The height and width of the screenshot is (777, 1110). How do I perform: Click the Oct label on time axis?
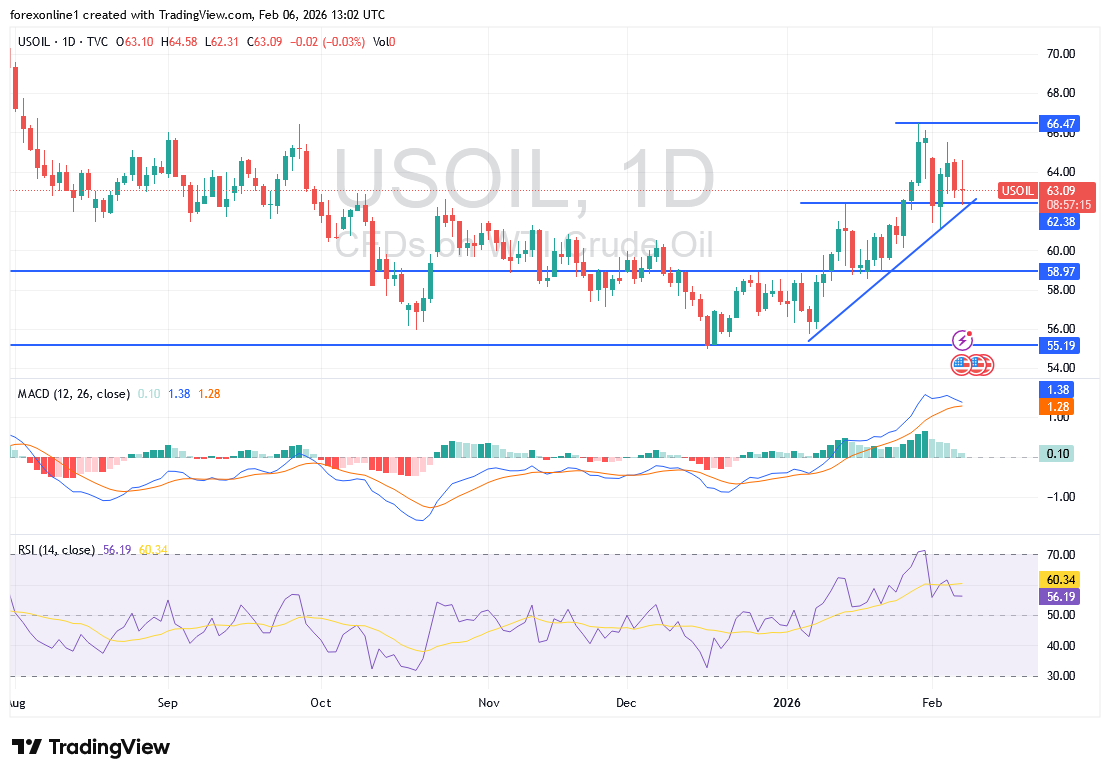tap(321, 703)
